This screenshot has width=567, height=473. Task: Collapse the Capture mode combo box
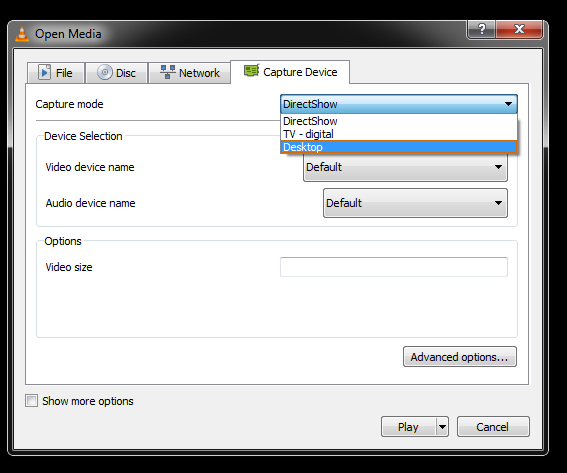(x=399, y=104)
